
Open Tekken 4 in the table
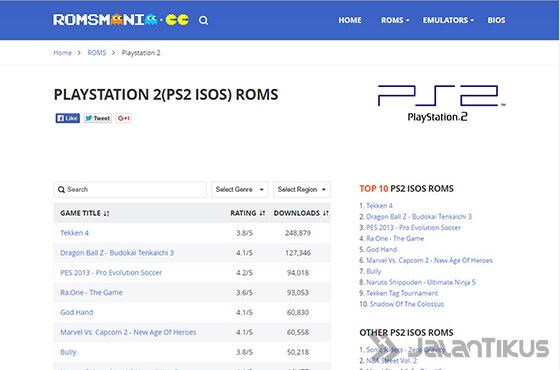click(74, 233)
